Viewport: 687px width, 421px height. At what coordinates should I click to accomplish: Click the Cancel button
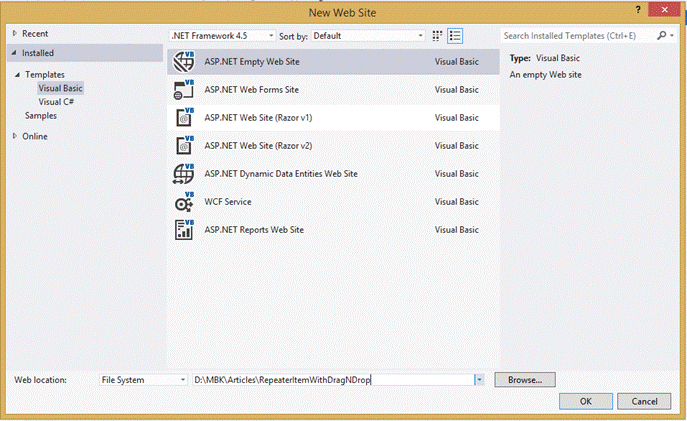click(x=644, y=401)
